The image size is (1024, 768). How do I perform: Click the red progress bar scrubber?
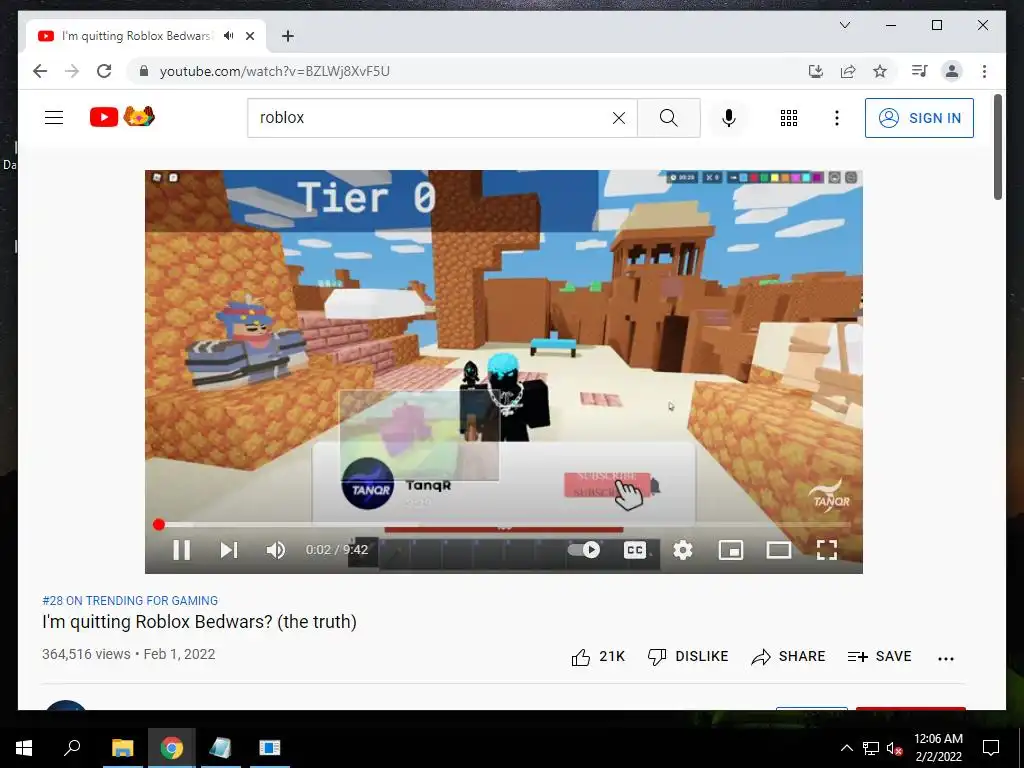click(159, 524)
